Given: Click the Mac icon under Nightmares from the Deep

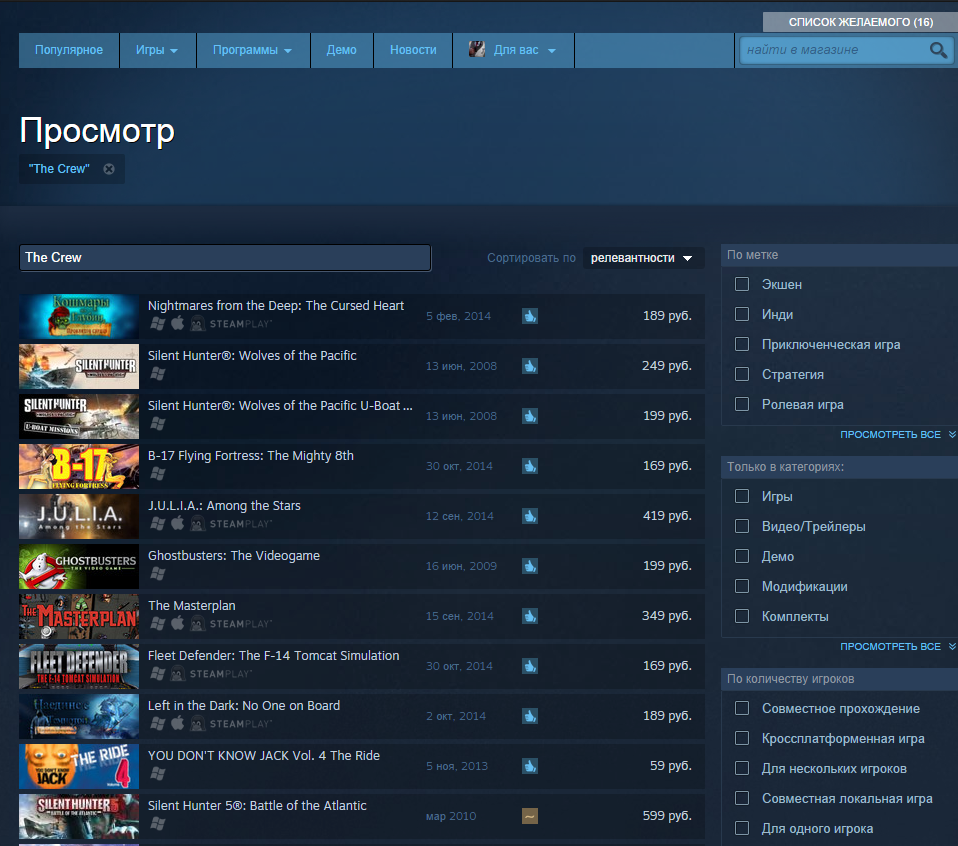Looking at the screenshot, I should click(177, 323).
